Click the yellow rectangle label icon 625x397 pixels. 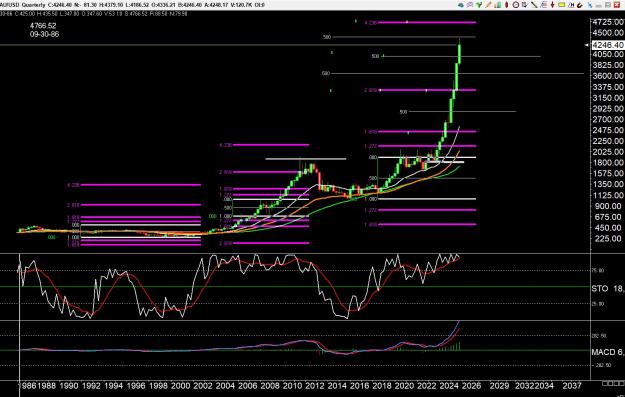point(562,5)
